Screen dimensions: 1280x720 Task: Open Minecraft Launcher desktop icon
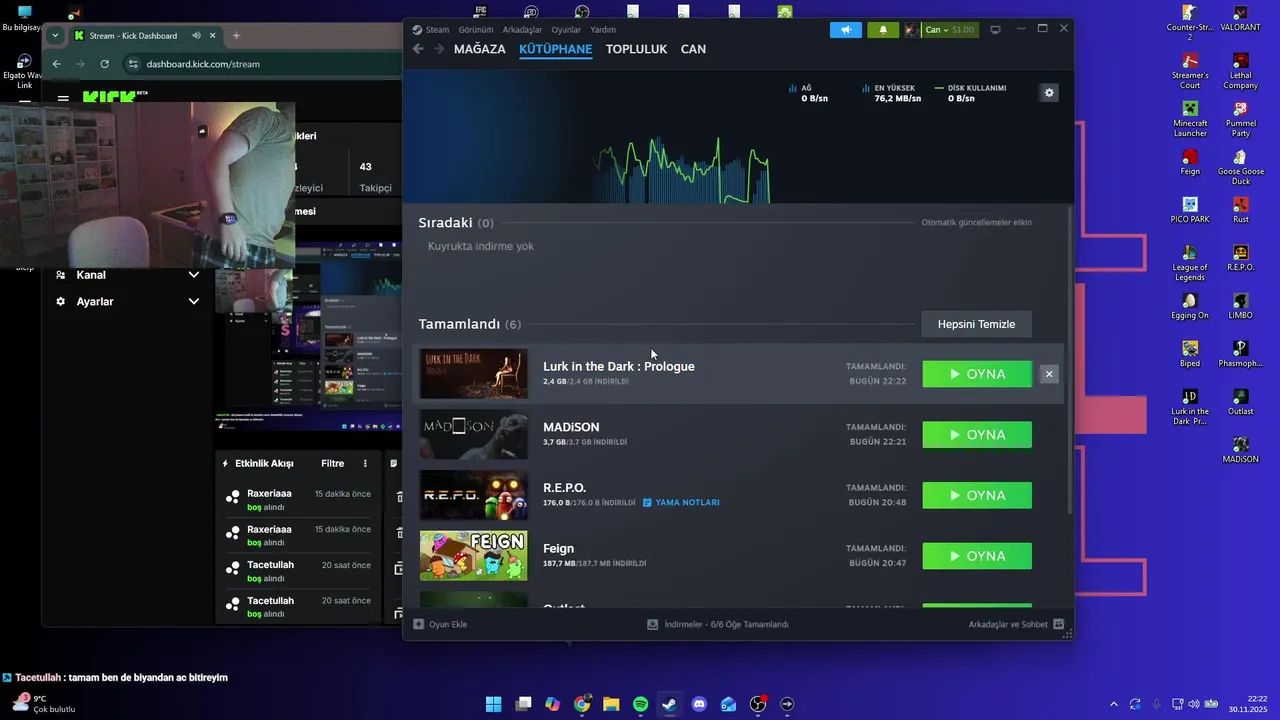coord(1190,119)
